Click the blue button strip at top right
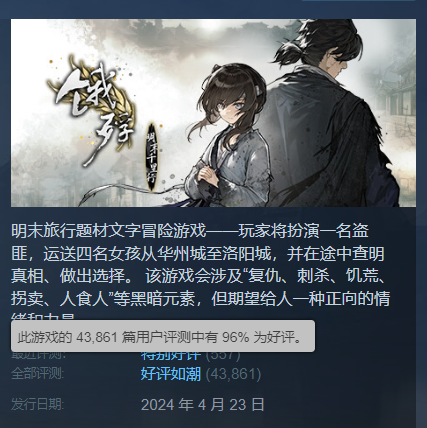The width and height of the screenshot is (427, 428). (x=359, y=1)
